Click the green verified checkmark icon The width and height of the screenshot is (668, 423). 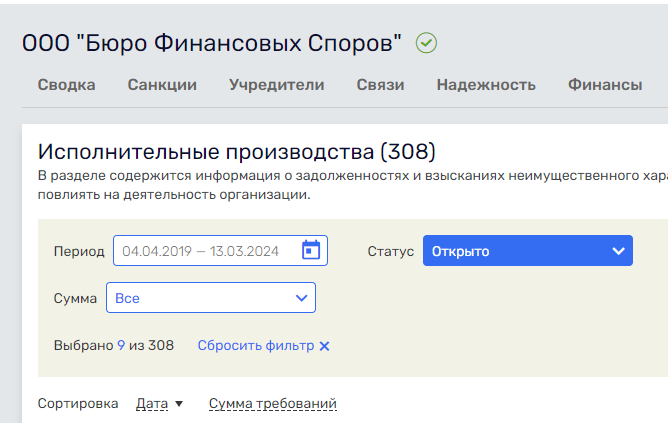point(427,43)
